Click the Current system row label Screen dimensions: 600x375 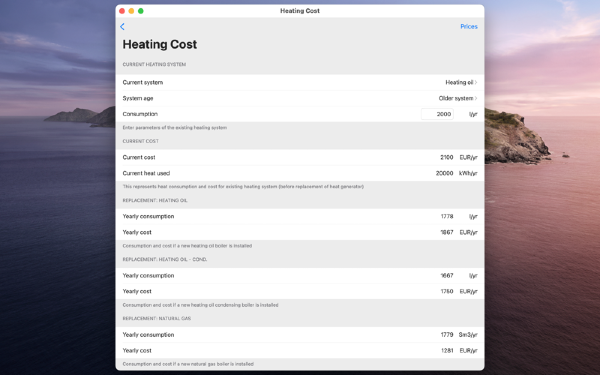pyautogui.click(x=143, y=82)
